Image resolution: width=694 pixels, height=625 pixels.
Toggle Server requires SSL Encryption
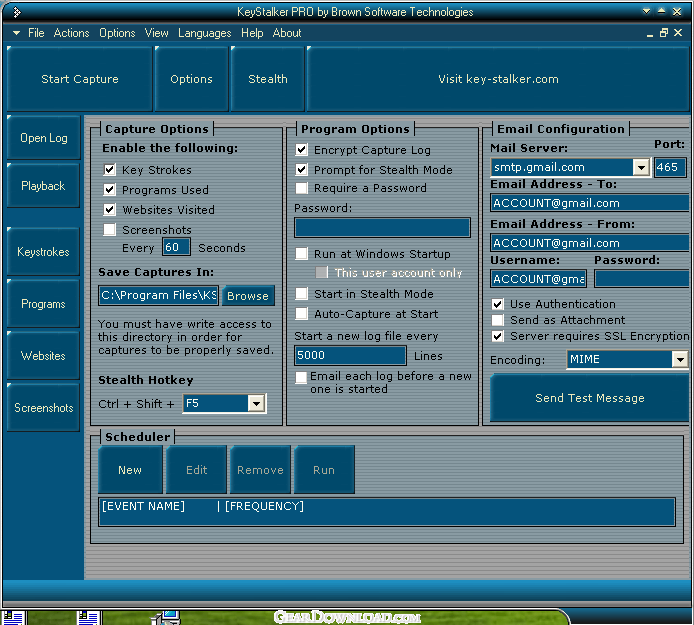pyautogui.click(x=497, y=336)
